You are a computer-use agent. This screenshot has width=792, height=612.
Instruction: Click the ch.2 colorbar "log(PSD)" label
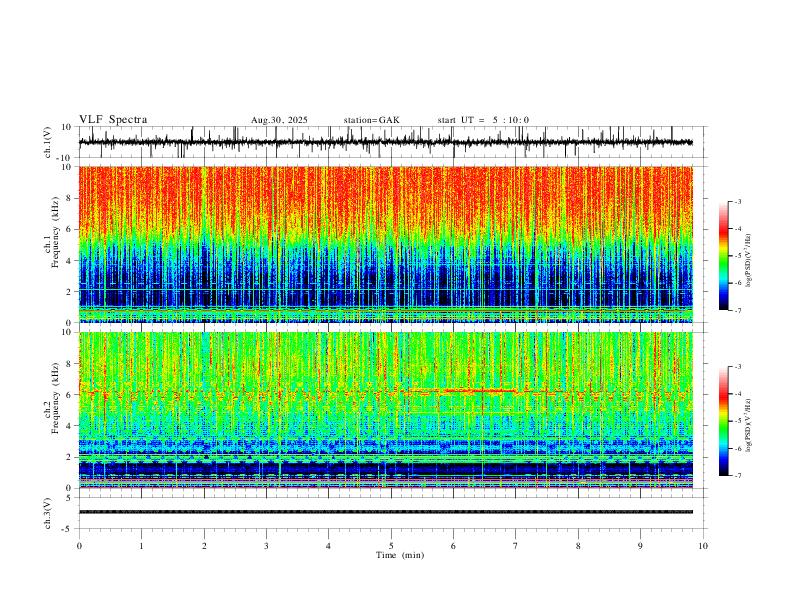(748, 425)
